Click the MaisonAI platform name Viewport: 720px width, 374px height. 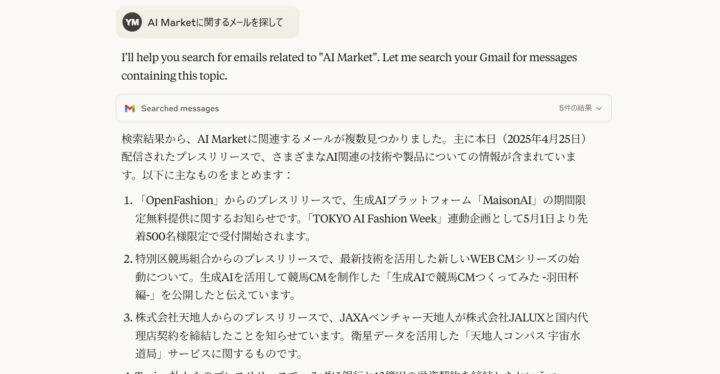[x=507, y=200]
